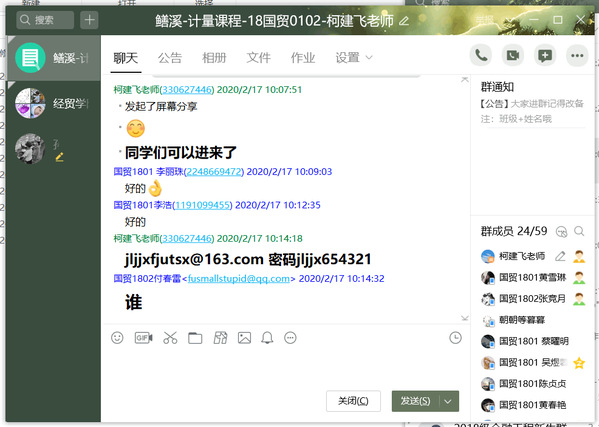
Task: Click the 发送(S) send button
Action: click(415, 401)
